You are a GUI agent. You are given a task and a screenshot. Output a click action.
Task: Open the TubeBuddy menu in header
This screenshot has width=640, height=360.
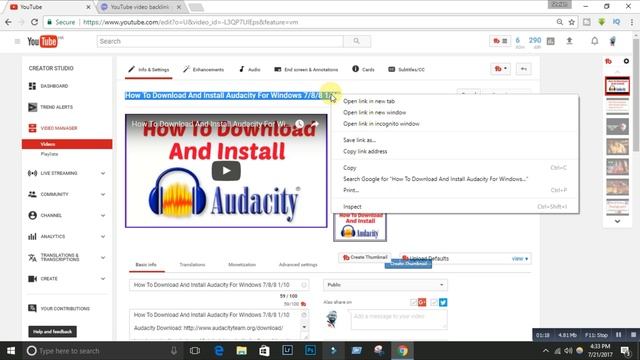point(500,41)
